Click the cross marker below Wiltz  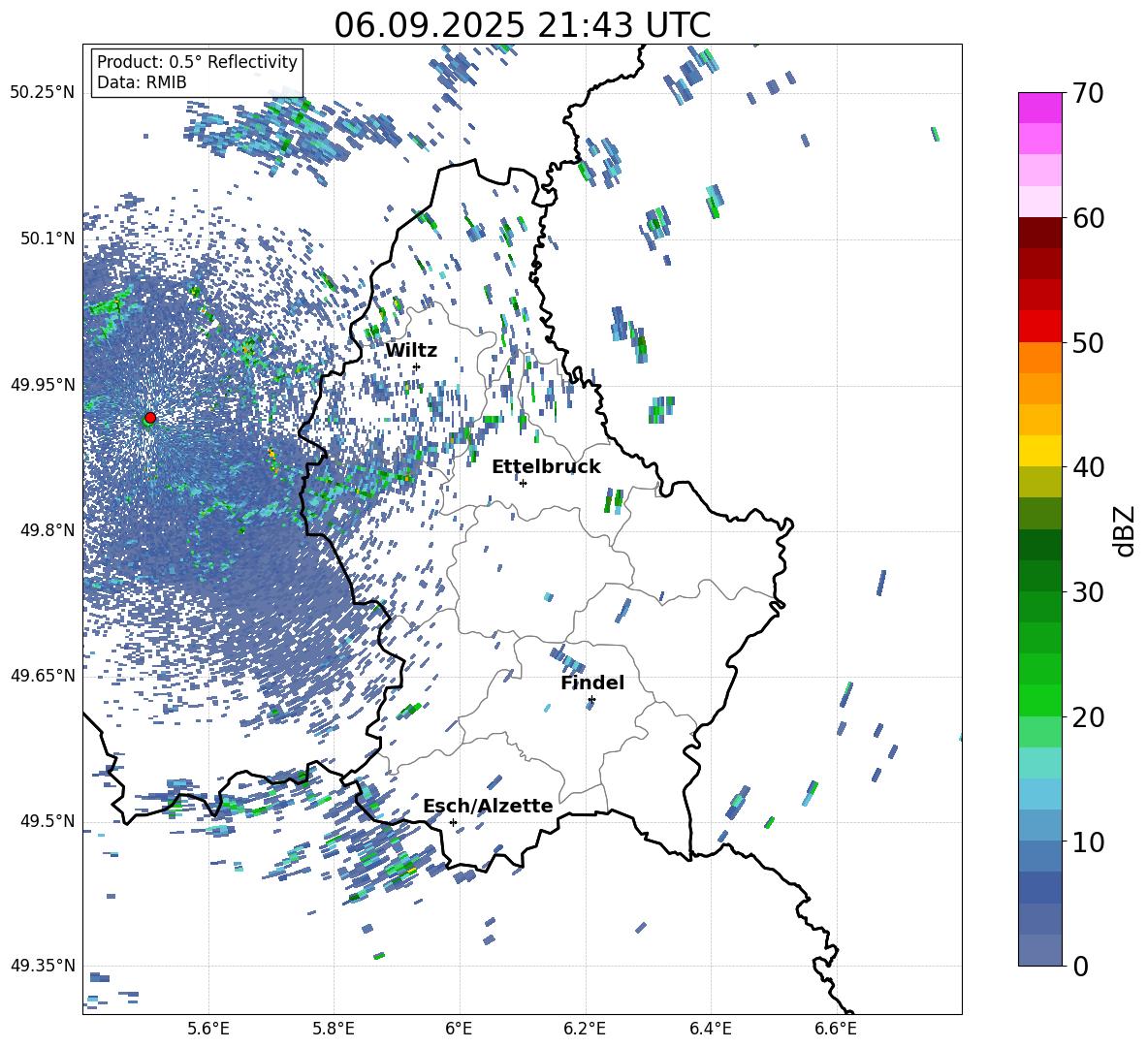coord(417,366)
